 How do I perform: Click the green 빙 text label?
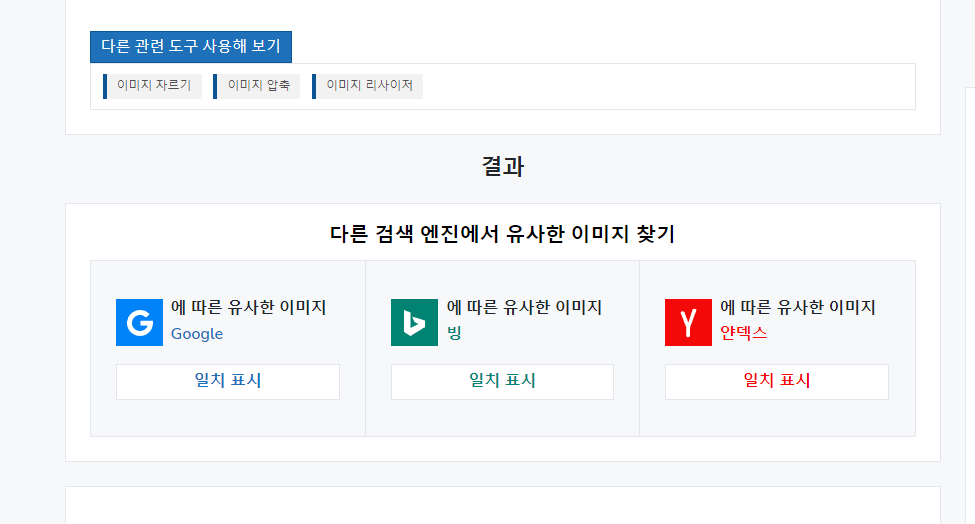click(455, 333)
